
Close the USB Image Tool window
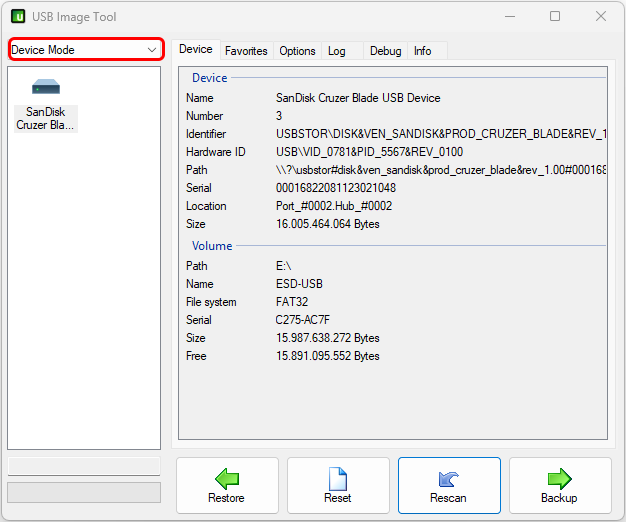tap(601, 16)
